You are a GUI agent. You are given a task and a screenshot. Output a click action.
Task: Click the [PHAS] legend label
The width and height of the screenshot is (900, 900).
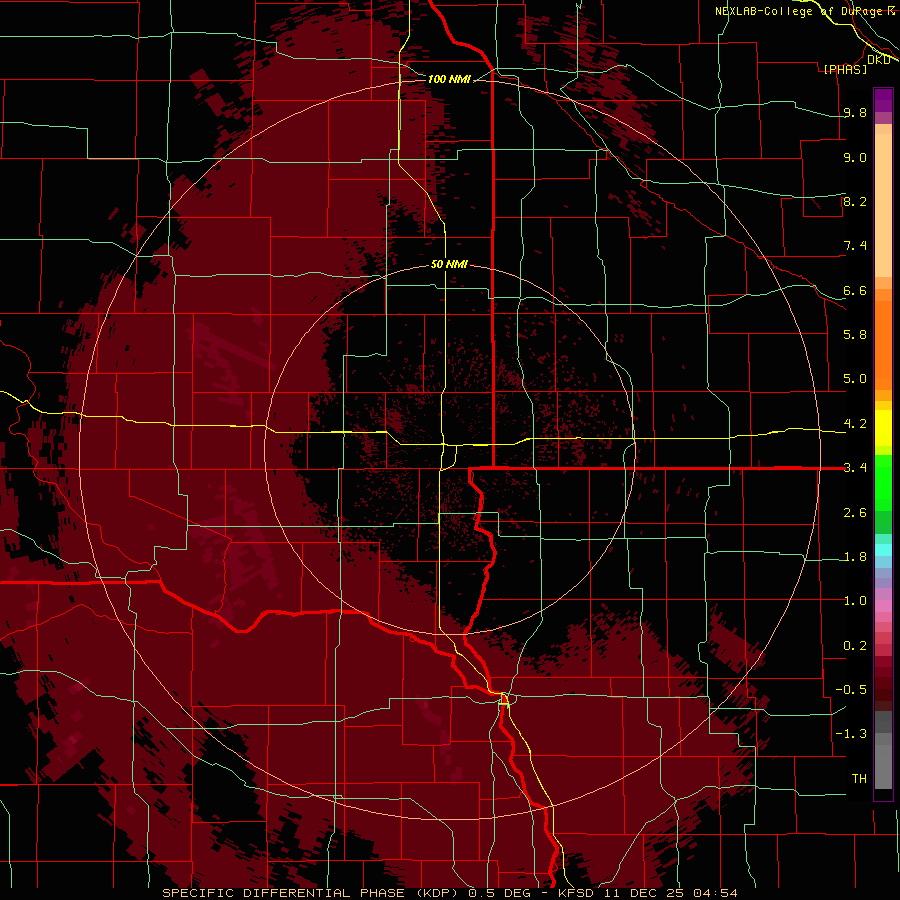[845, 69]
